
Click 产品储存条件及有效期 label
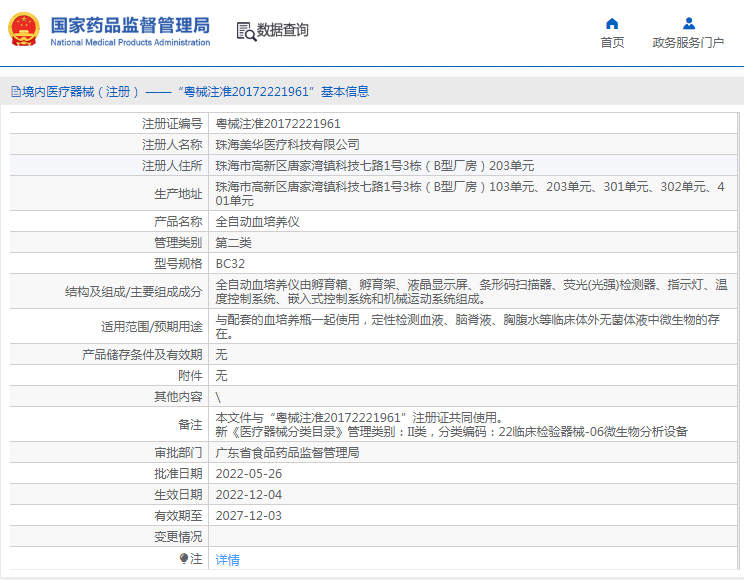pos(142,355)
